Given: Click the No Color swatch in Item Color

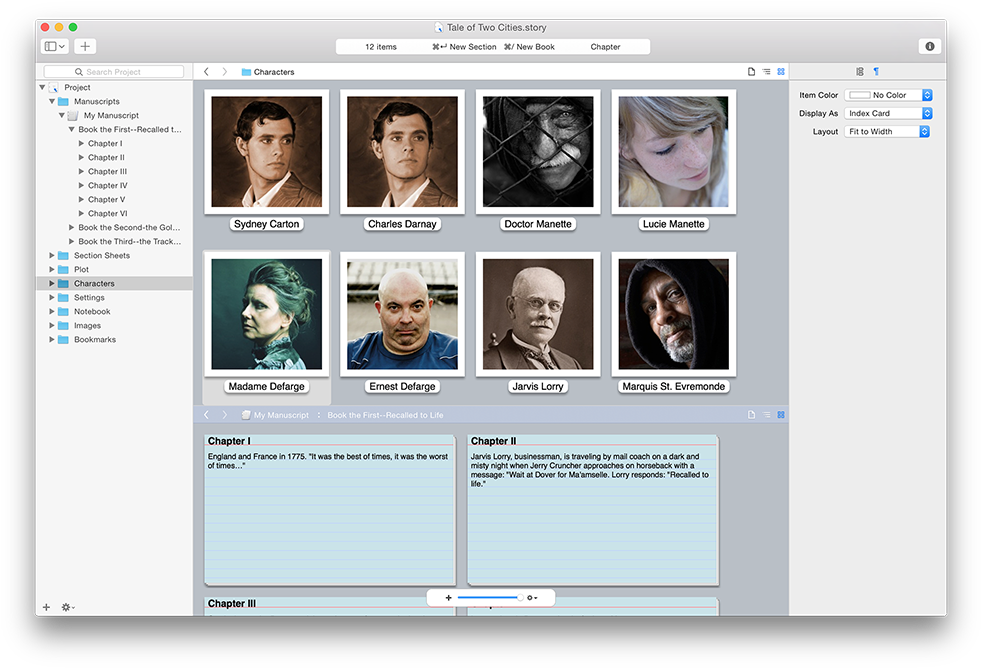Looking at the screenshot, I should pyautogui.click(x=859, y=95).
